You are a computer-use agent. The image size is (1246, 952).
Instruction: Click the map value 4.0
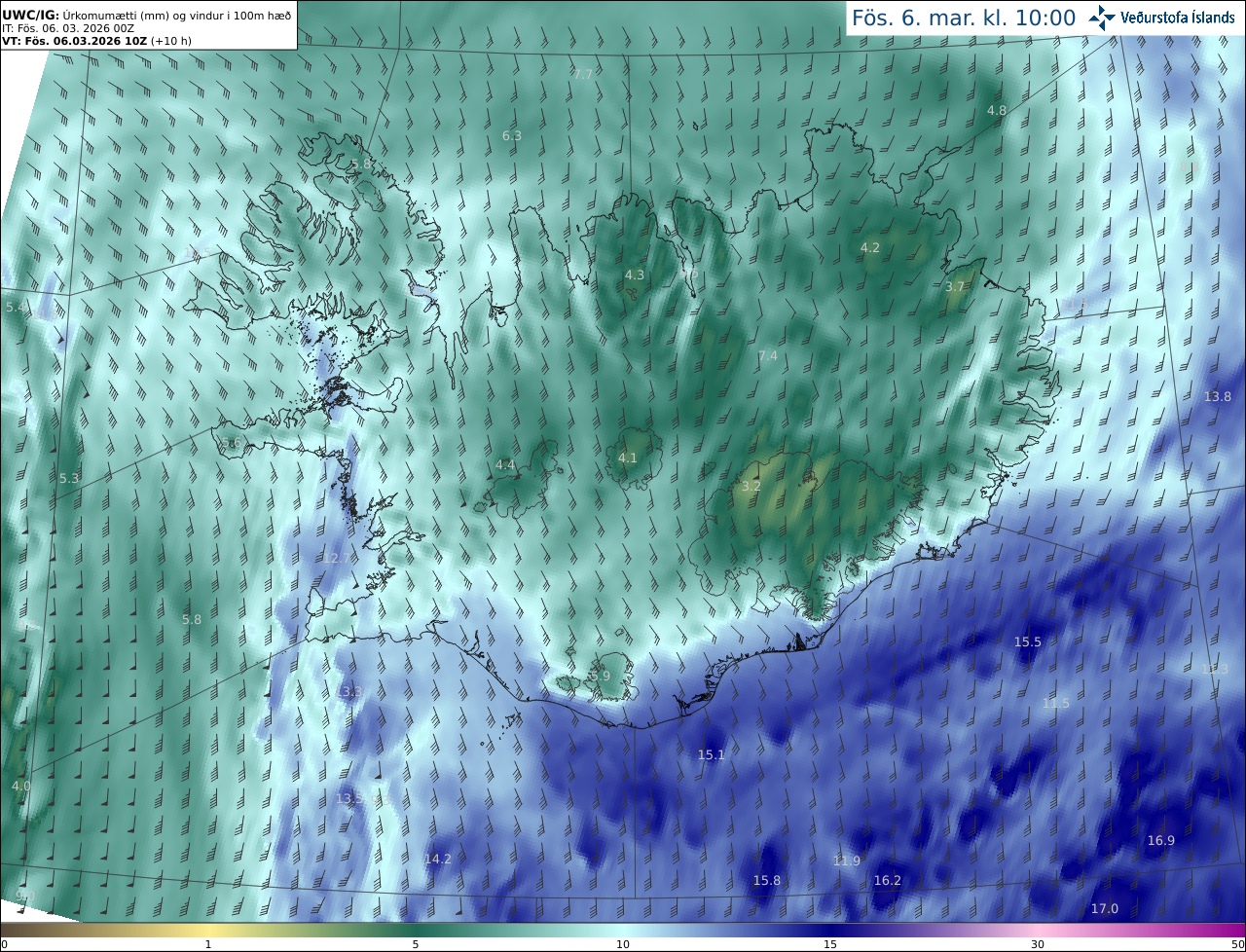[21, 786]
